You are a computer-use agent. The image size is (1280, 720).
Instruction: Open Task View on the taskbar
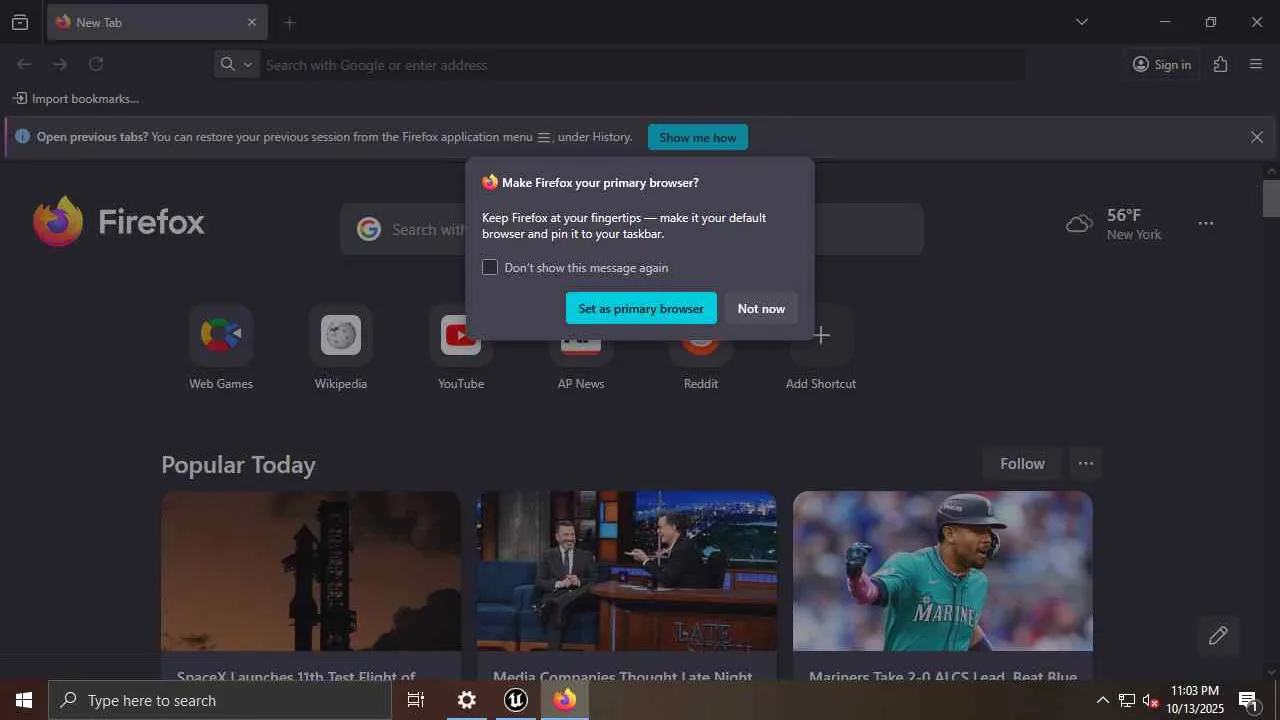tap(416, 700)
